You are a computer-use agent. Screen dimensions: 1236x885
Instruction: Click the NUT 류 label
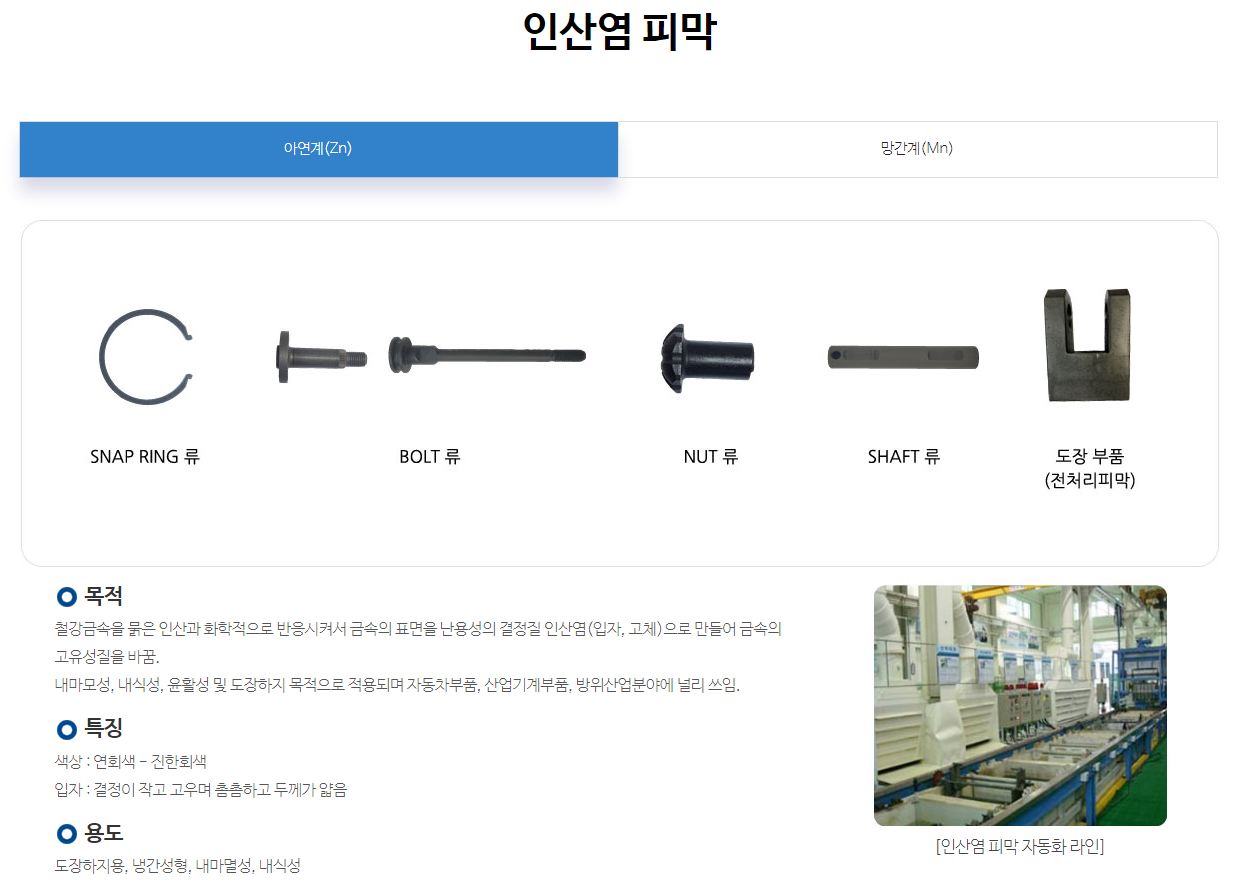(711, 457)
